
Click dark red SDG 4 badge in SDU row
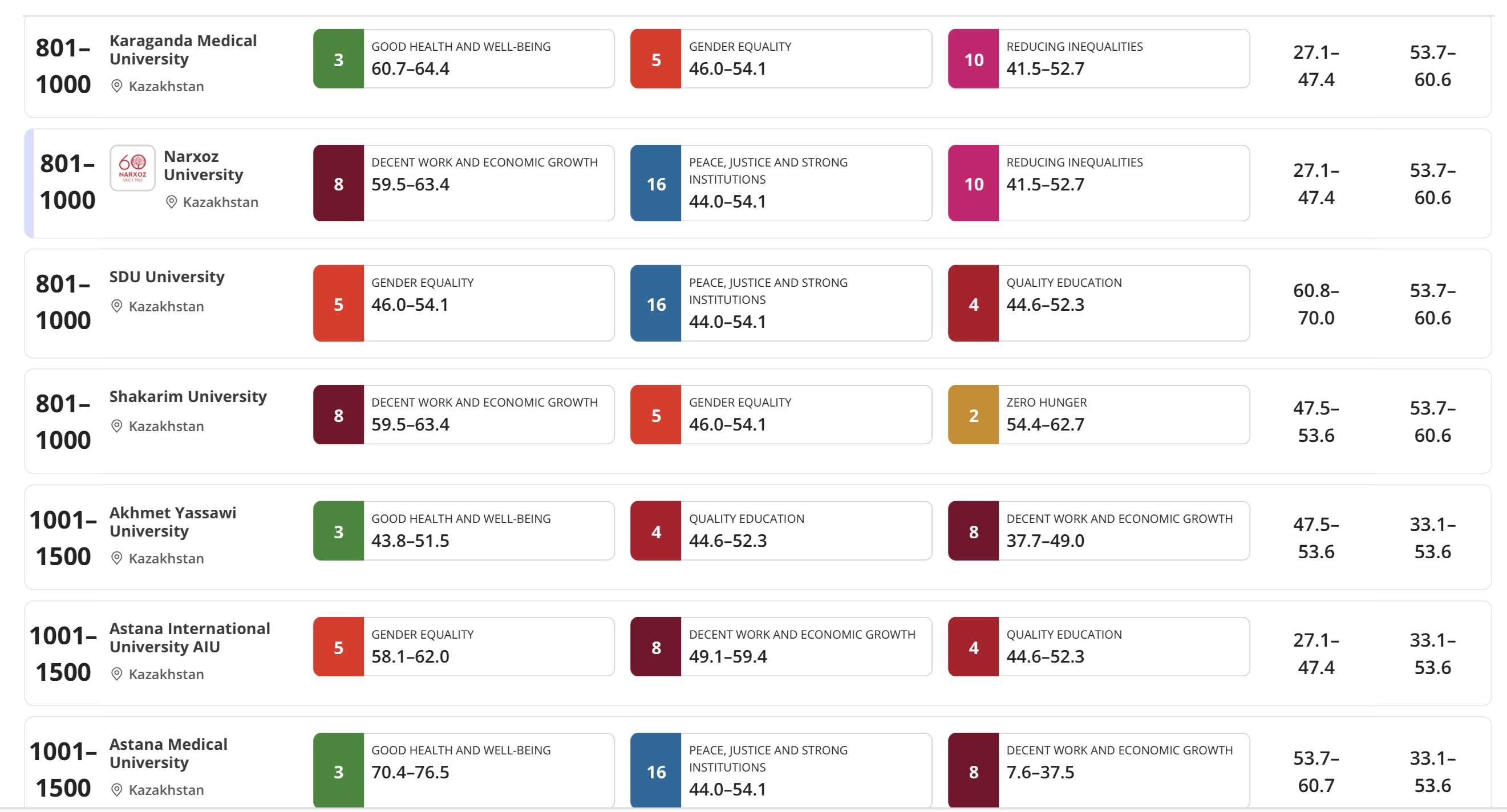click(x=974, y=303)
